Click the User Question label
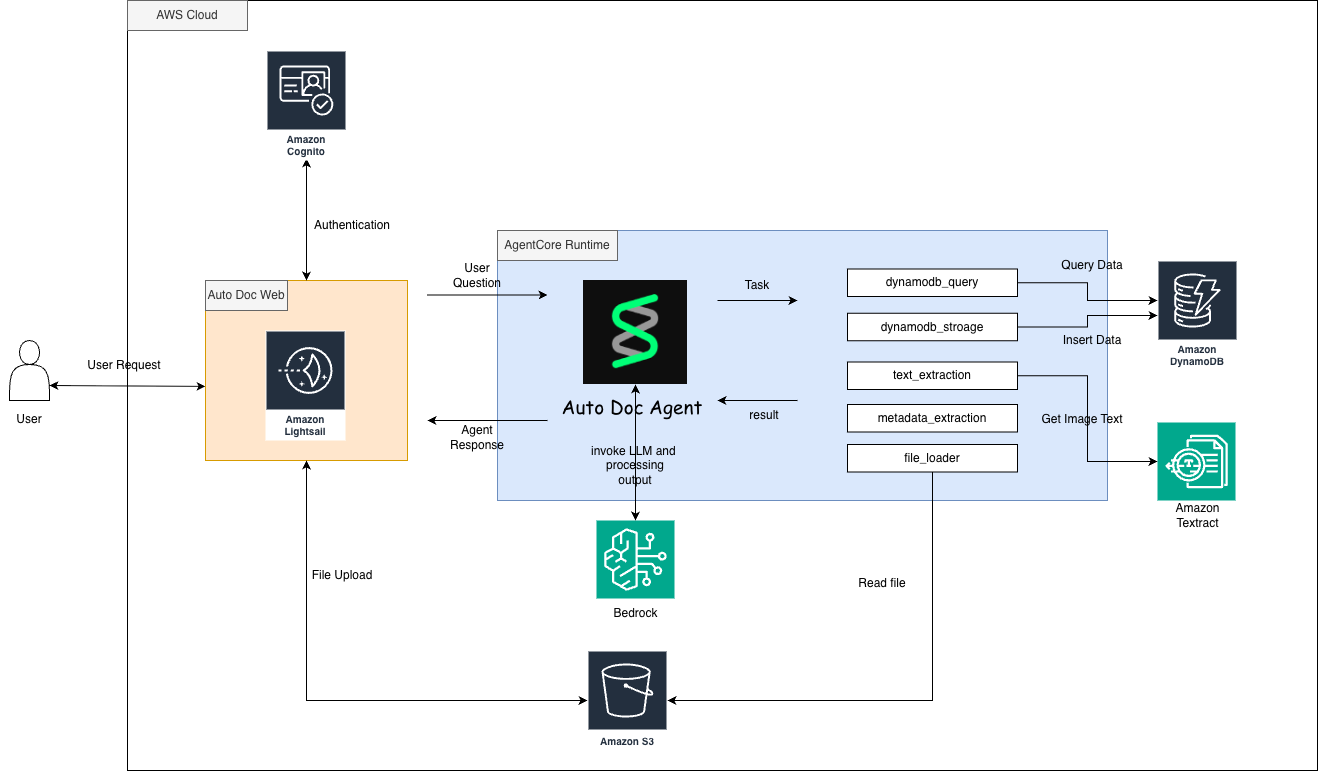This screenshot has width=1319, height=772. click(x=477, y=276)
